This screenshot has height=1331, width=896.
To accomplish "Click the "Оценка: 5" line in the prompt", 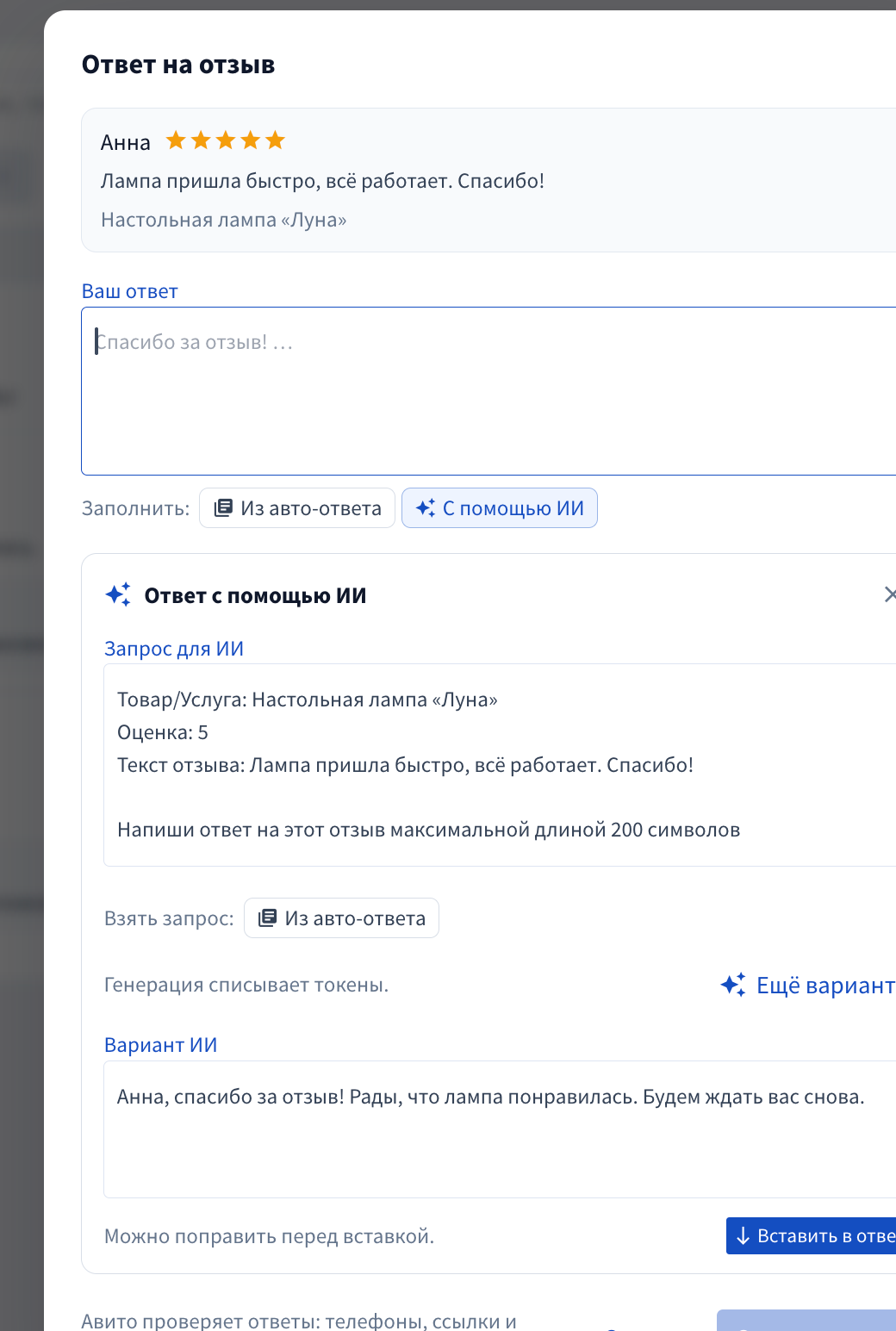I will coord(163,732).
